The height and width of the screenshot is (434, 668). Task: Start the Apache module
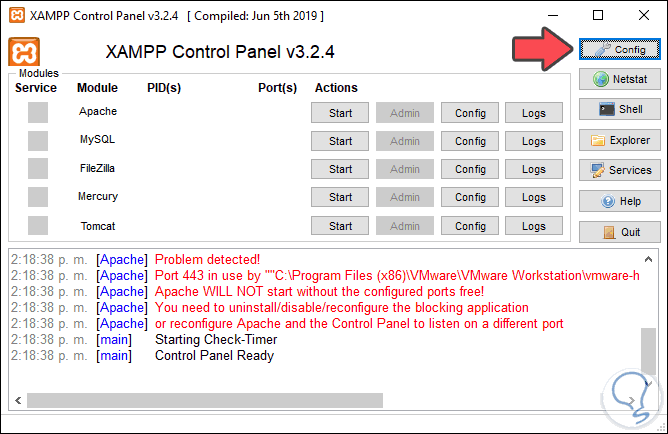coord(340,113)
